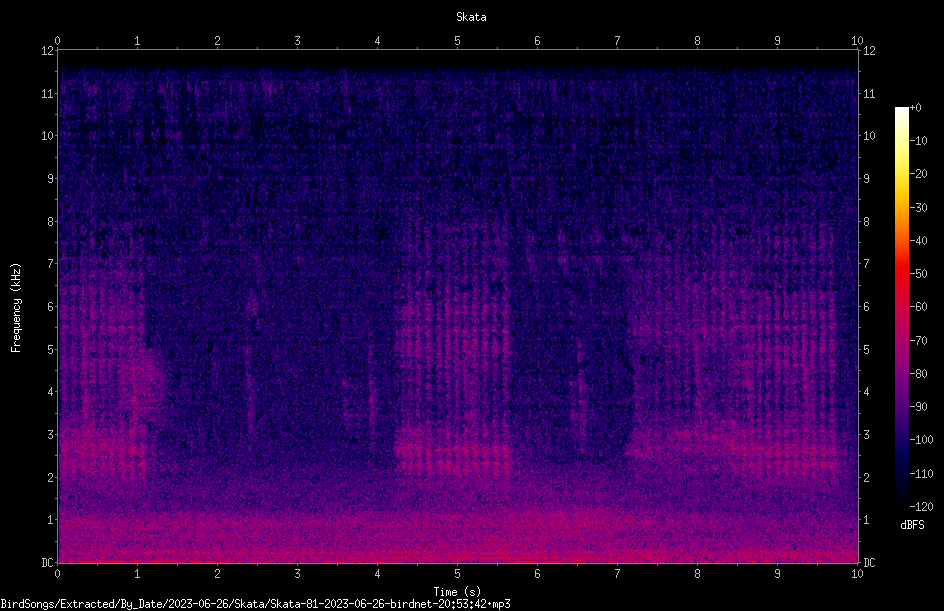The image size is (944, 611).
Task: Click "2" on the top time axis
Action: 217,41
